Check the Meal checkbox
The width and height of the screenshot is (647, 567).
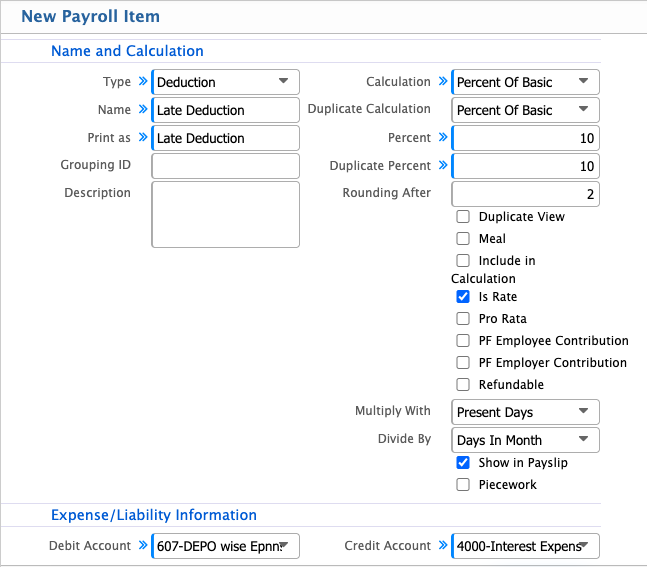pos(463,239)
